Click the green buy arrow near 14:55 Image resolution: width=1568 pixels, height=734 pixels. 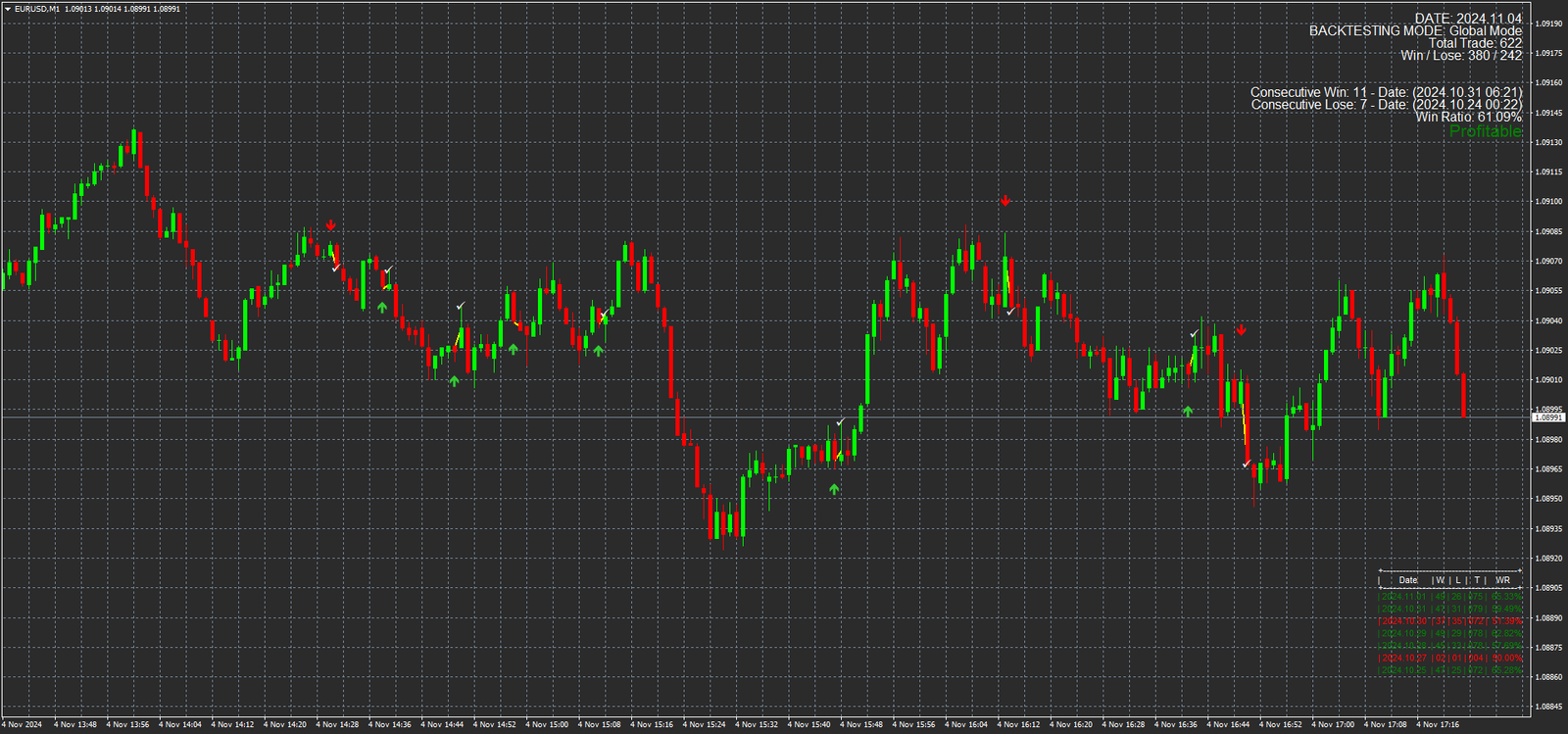[x=513, y=349]
